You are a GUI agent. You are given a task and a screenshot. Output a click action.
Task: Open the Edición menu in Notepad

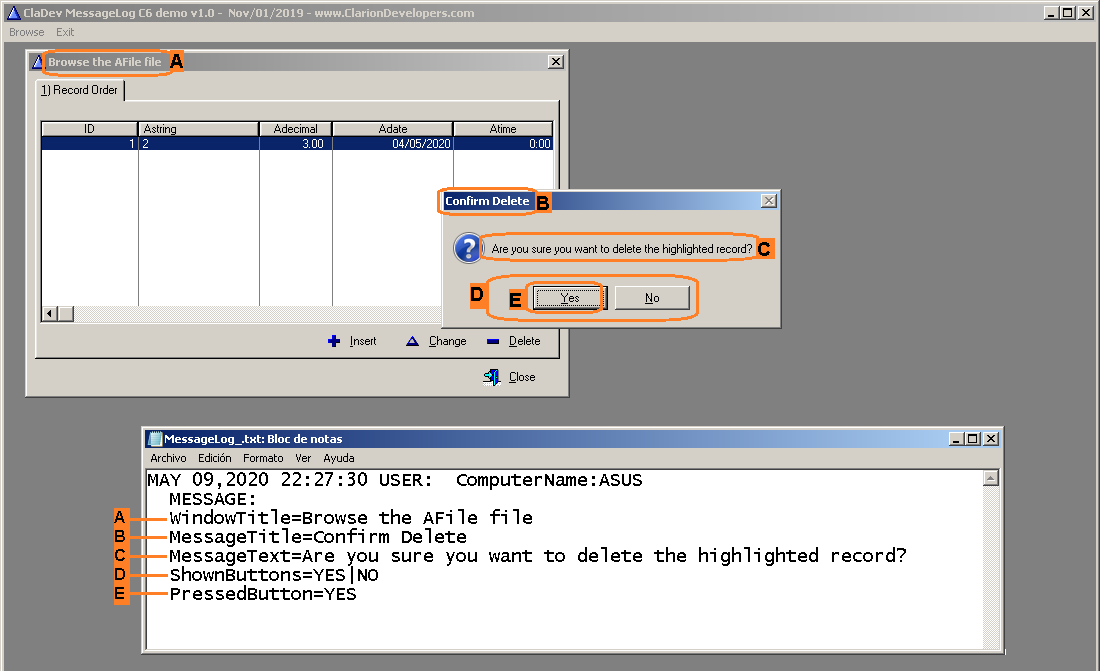point(215,458)
